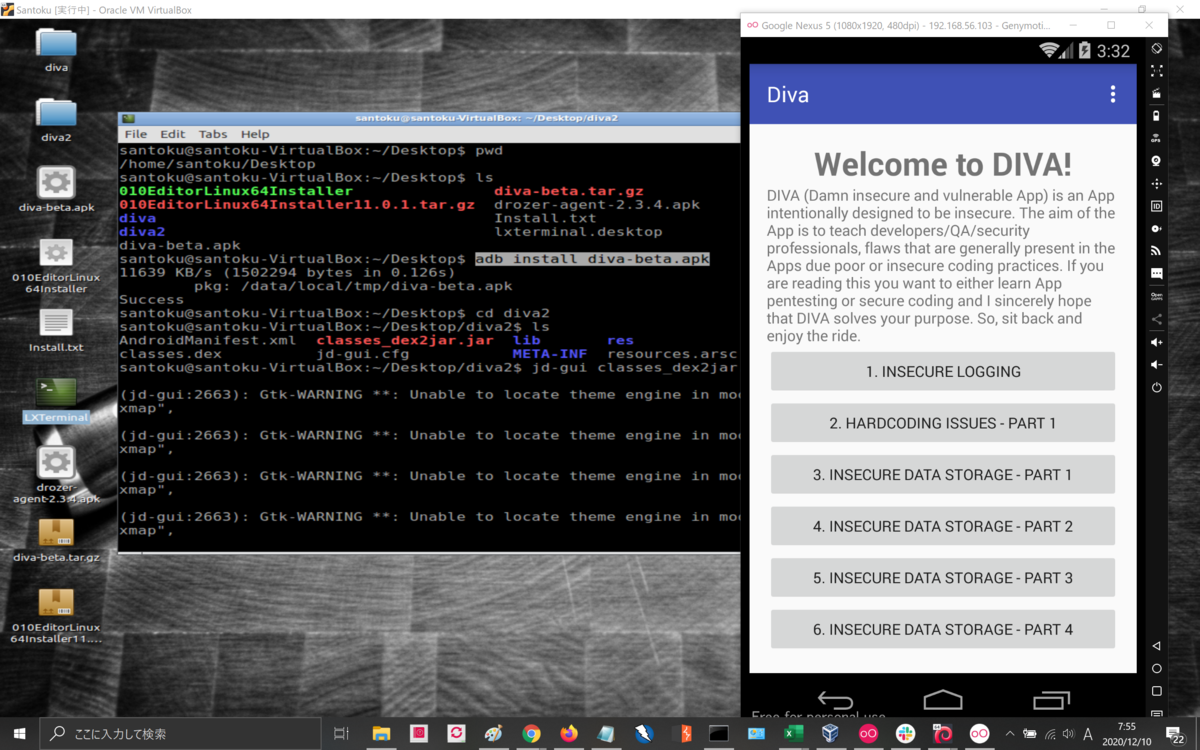Tap the Android back navigation arrow
This screenshot has height=750, width=1200.
pos(835,700)
